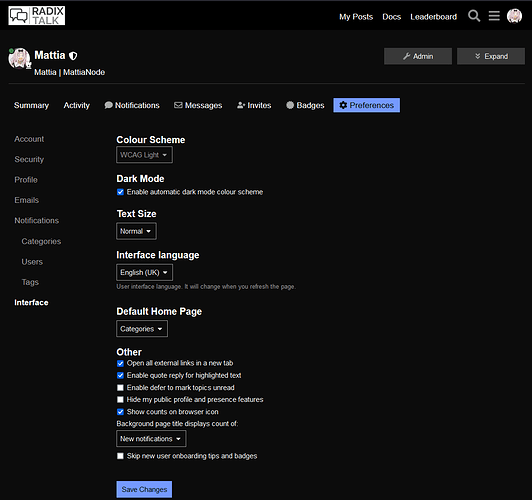Open the Badges tab
Image resolution: width=532 pixels, height=500 pixels.
305,105
